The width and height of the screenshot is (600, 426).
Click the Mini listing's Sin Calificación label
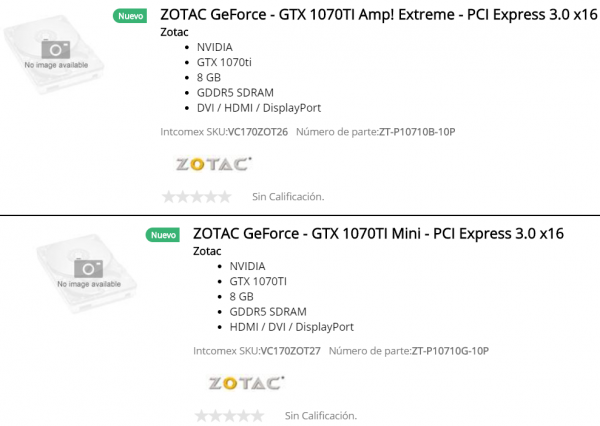coord(321,416)
